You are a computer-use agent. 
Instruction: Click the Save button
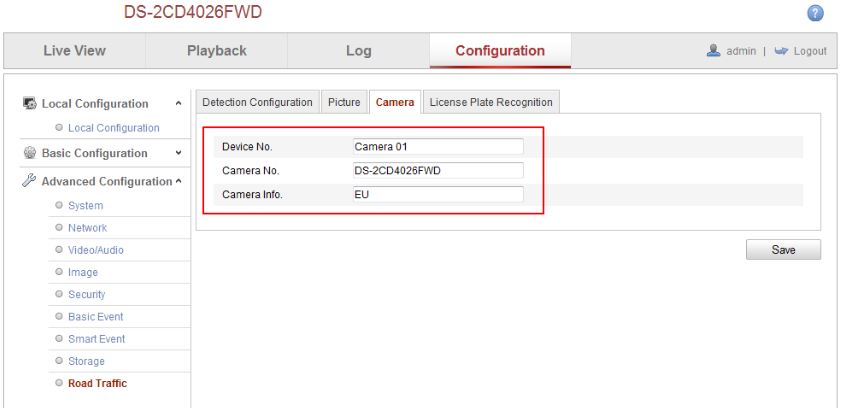[x=783, y=250]
